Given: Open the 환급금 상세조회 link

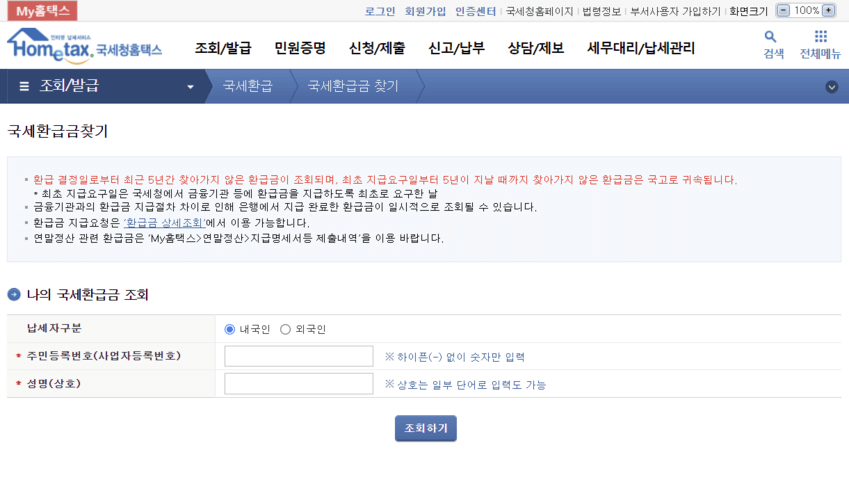Looking at the screenshot, I should 165,223.
